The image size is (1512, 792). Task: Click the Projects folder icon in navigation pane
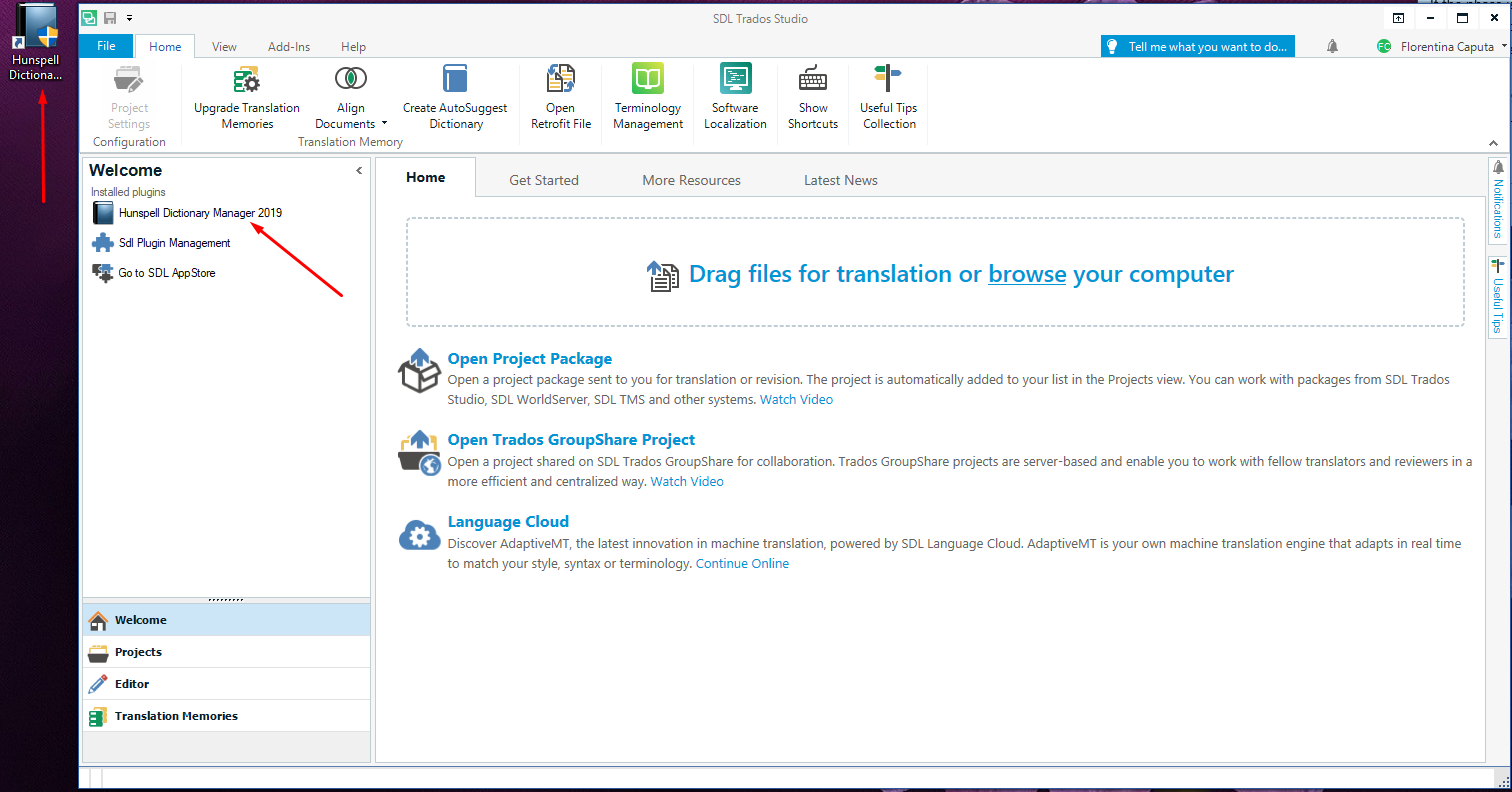(98, 653)
